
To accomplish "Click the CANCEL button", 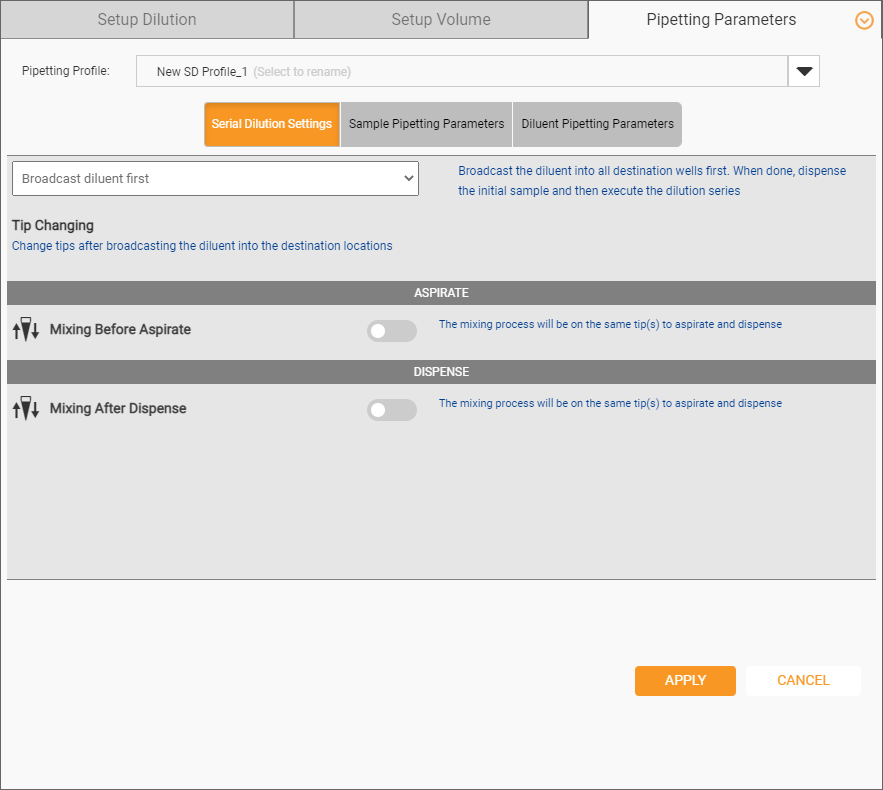I will coord(803,680).
